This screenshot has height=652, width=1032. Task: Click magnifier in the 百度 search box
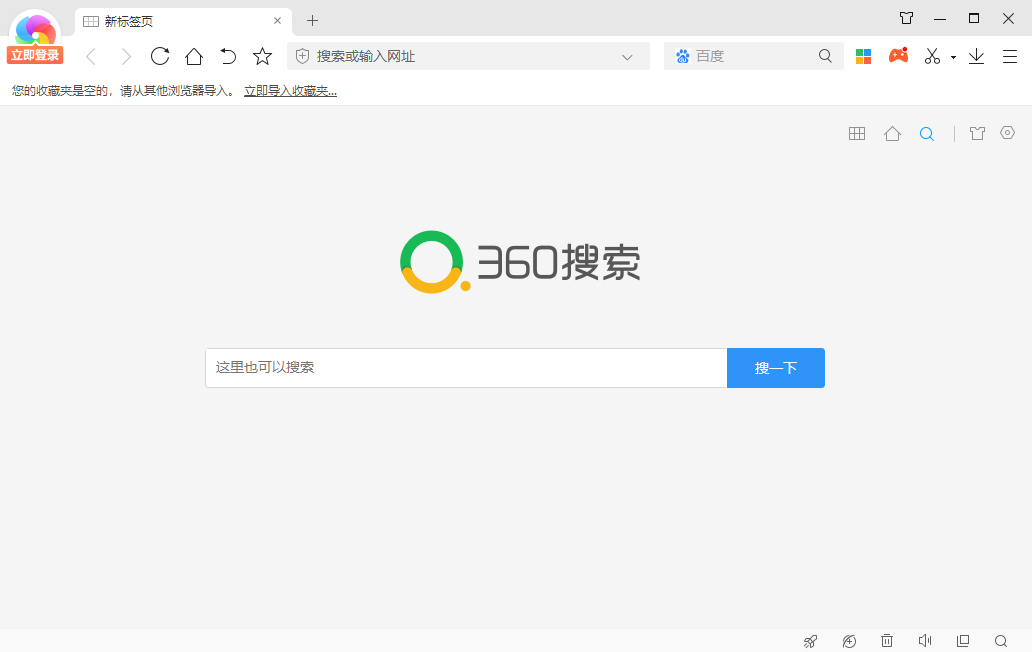pos(825,56)
